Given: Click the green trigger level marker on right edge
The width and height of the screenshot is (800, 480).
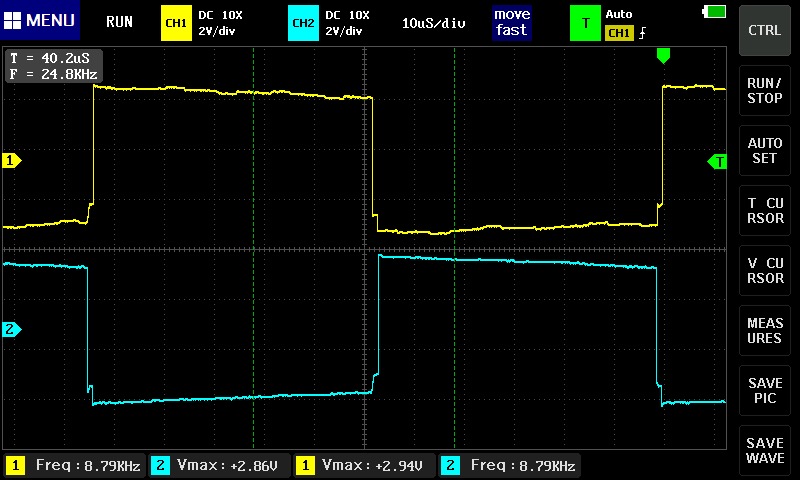Looking at the screenshot, I should click(x=717, y=161).
